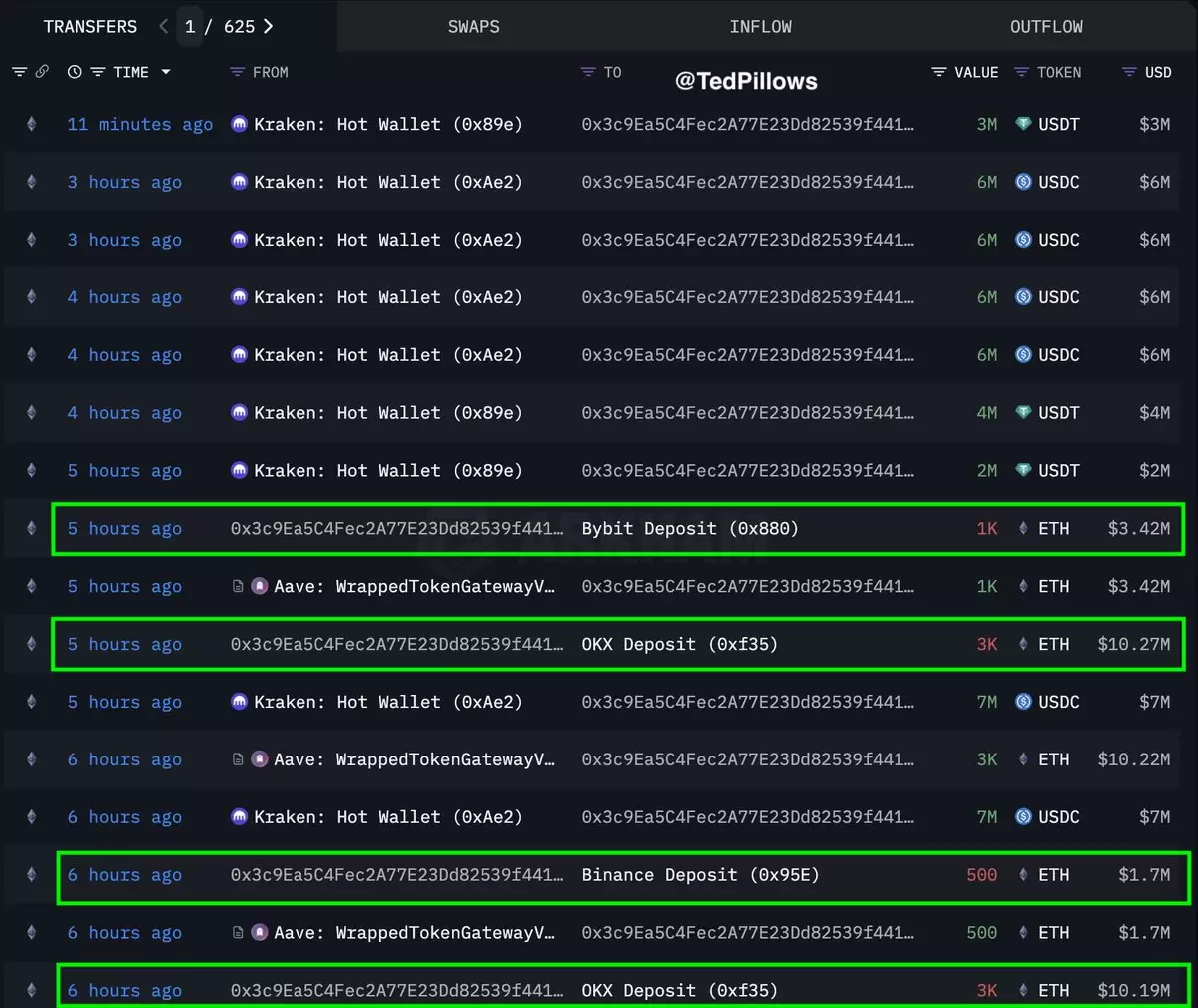Click the USDT token icon in the $3M row
Image resolution: width=1198 pixels, height=1008 pixels.
click(1023, 124)
